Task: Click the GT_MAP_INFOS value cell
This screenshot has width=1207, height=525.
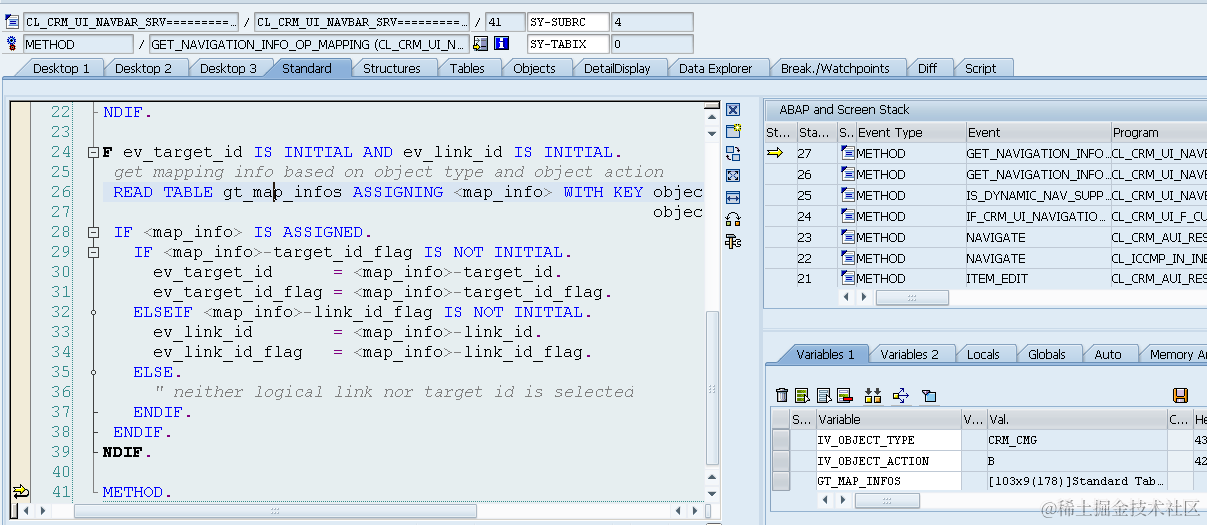Action: tap(1075, 481)
